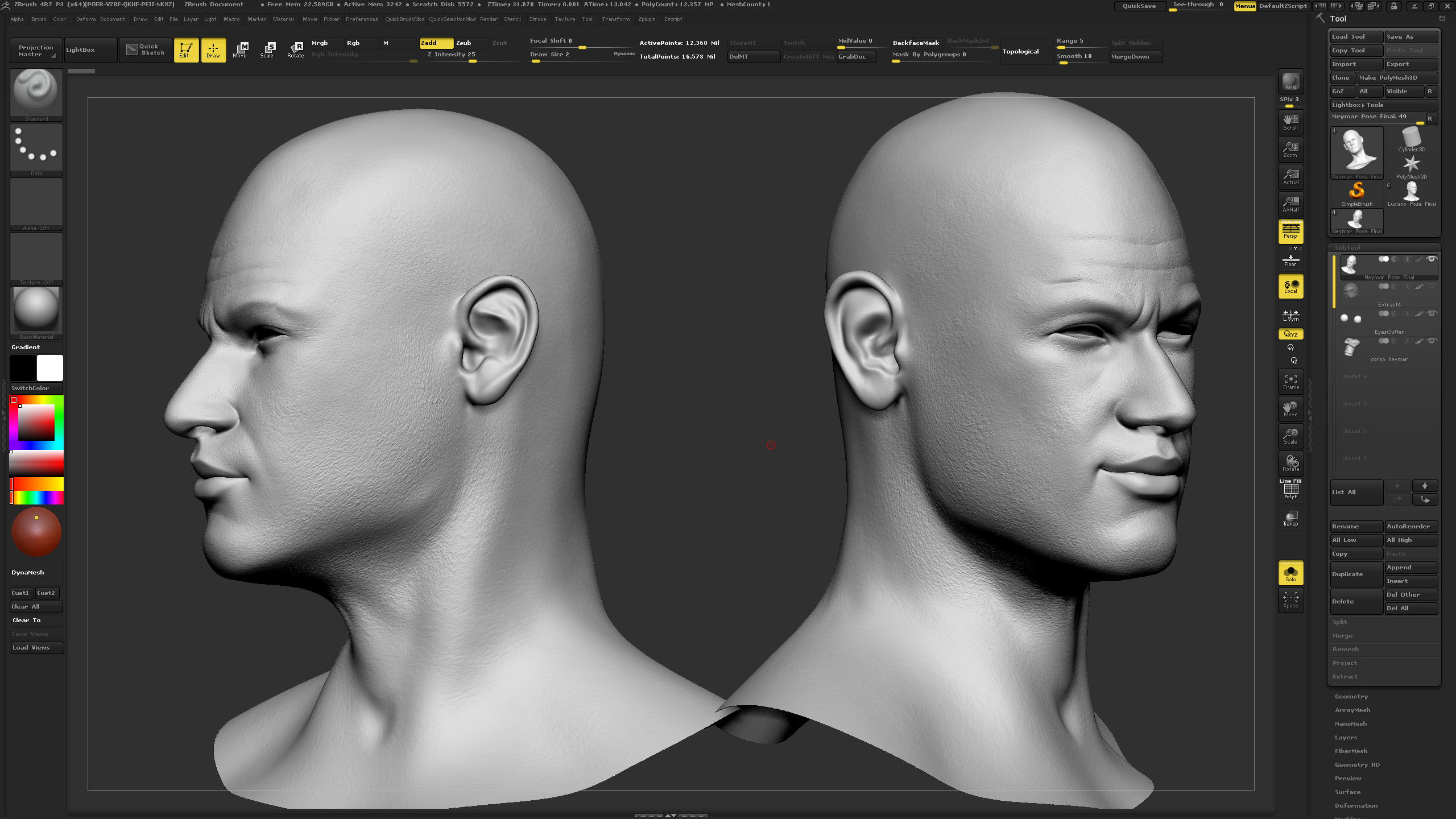The image size is (1456, 819).
Task: Open the Zplugin menu
Action: coord(647,19)
